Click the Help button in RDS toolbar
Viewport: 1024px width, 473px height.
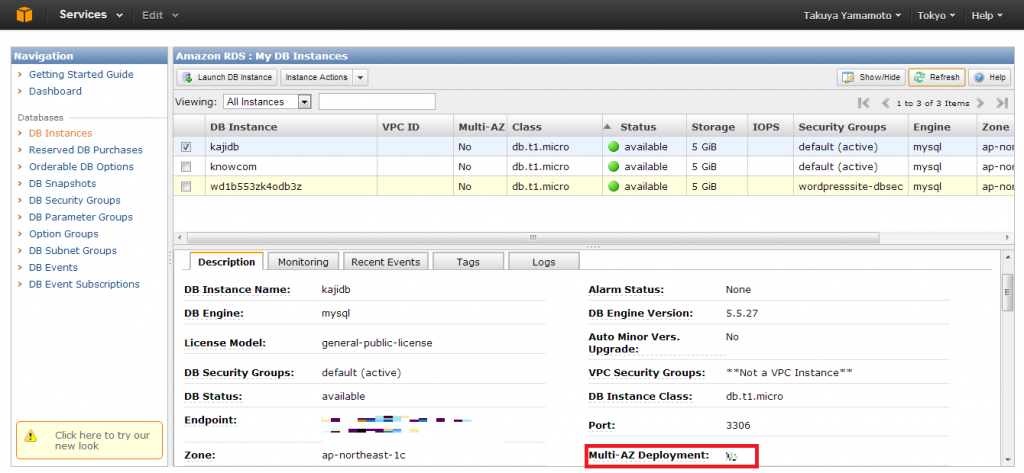pos(990,77)
